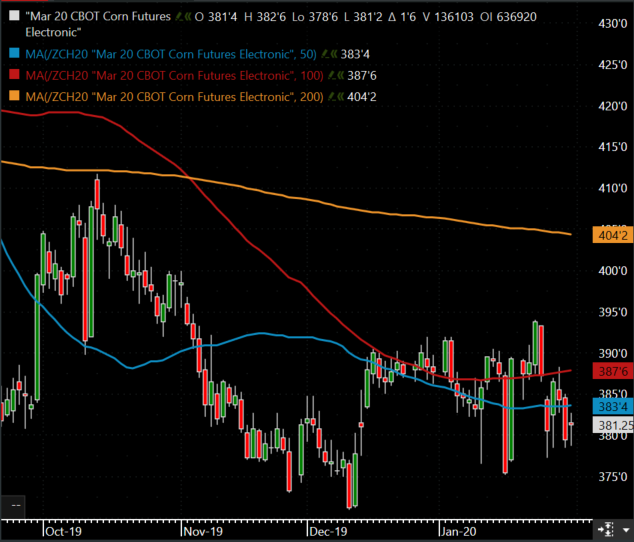Click the volume value V 136103
The image size is (634, 542).
tap(448, 17)
